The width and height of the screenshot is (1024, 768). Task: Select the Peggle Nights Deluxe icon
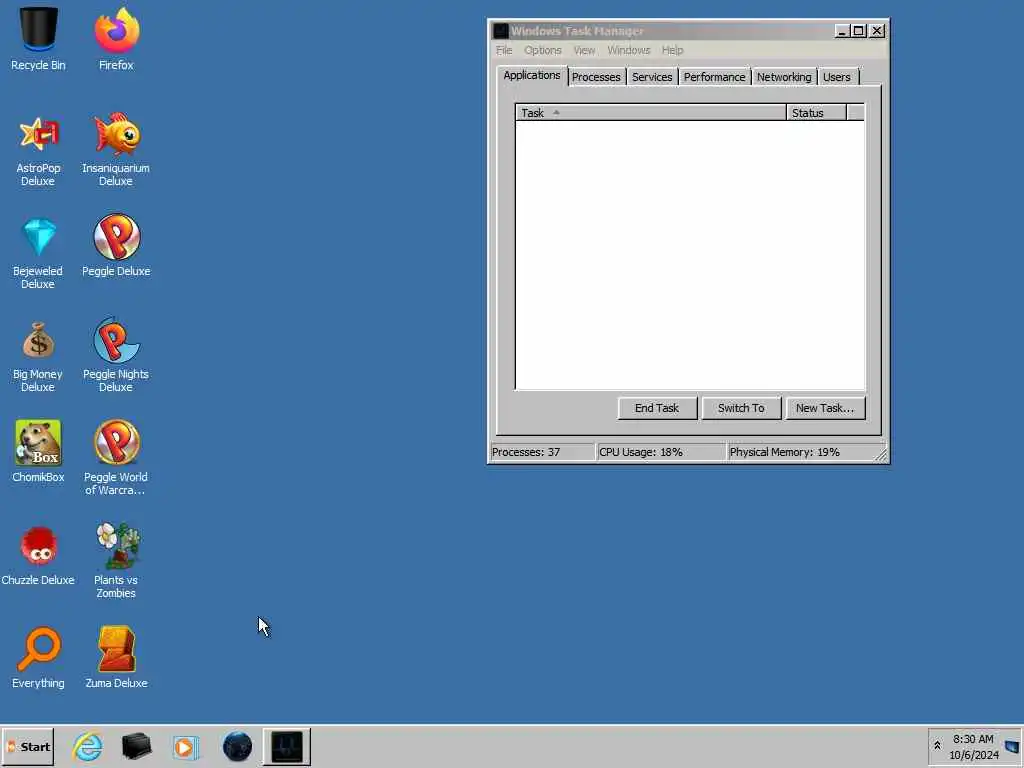pos(116,355)
